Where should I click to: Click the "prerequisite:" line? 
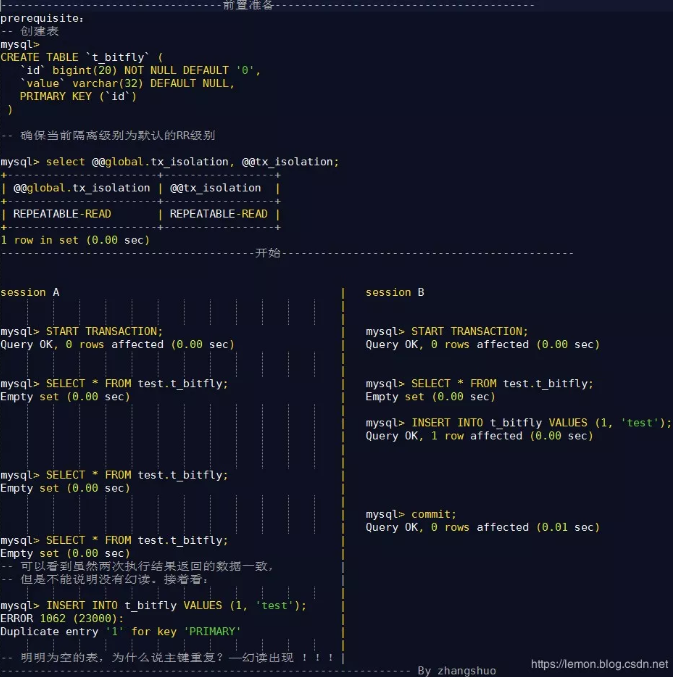coord(42,19)
